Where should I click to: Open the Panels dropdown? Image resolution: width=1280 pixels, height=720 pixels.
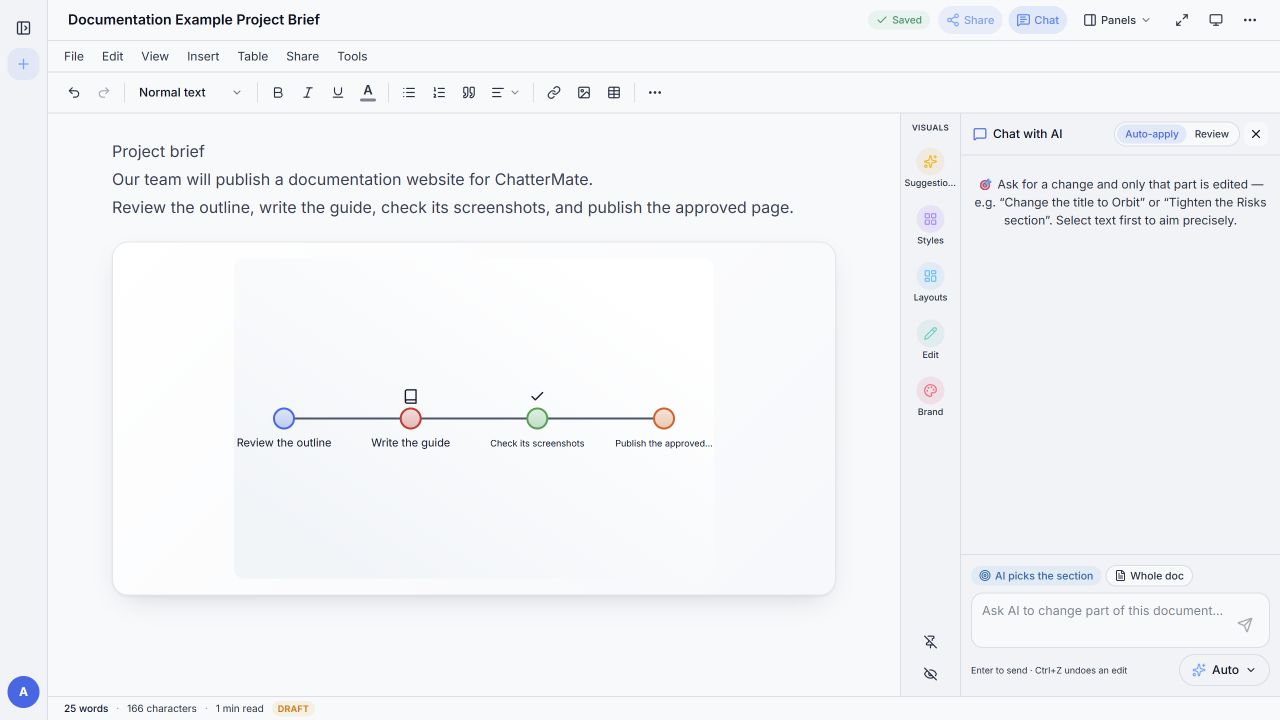1117,20
